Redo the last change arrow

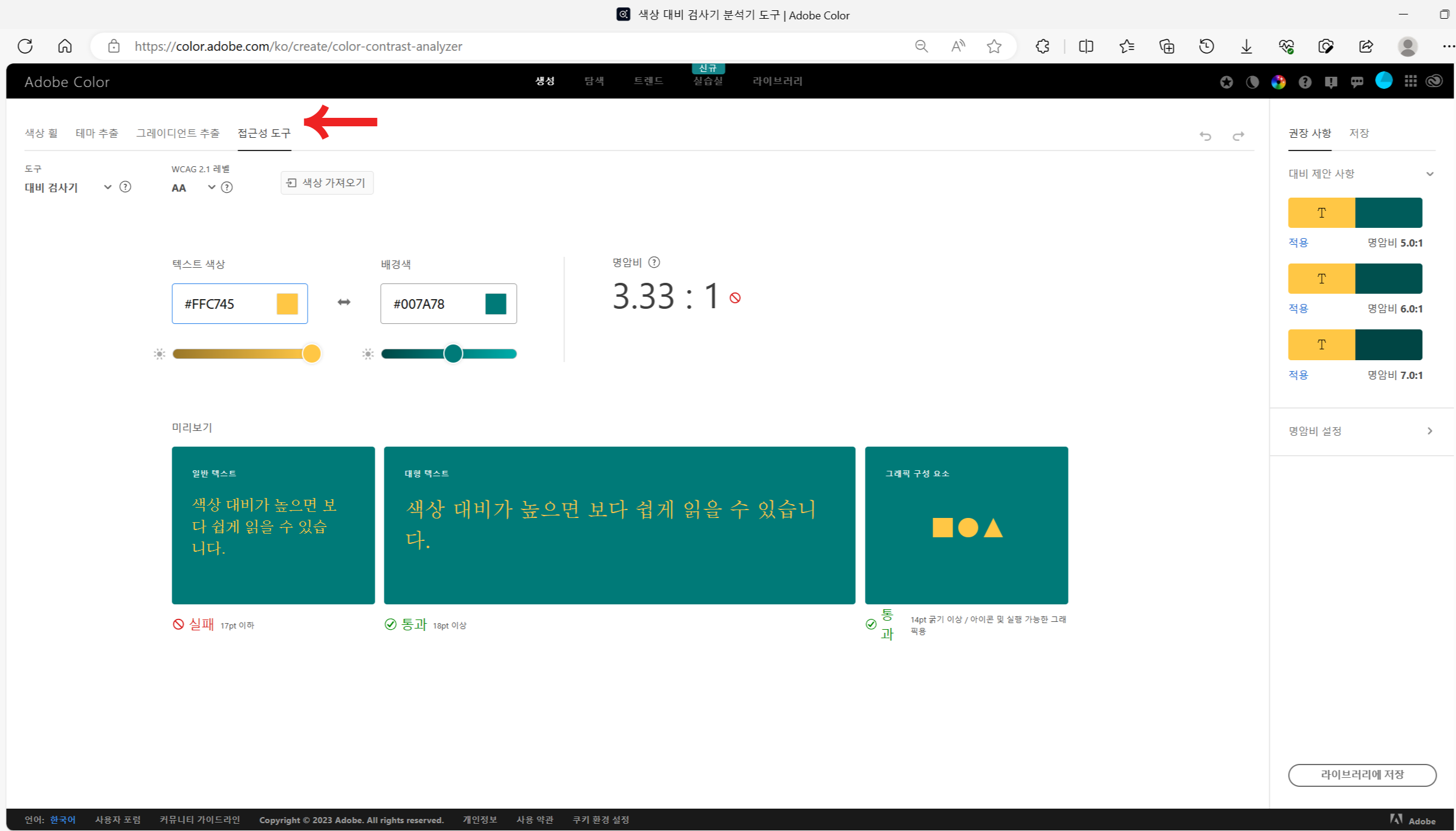coord(1238,136)
